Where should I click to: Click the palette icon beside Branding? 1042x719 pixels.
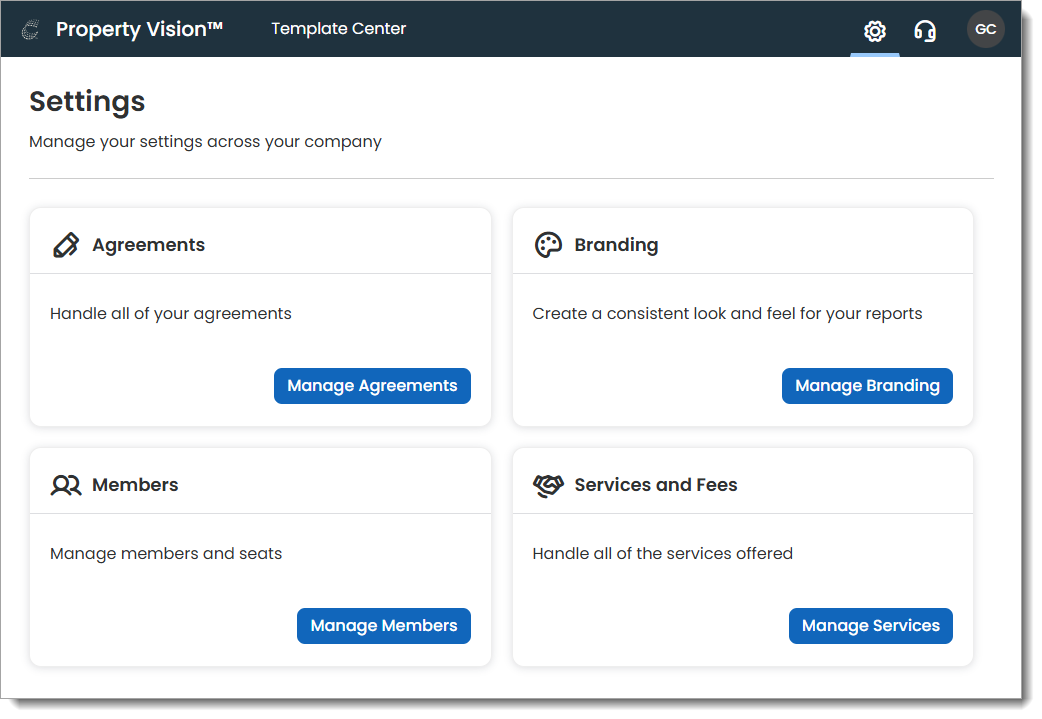click(548, 245)
